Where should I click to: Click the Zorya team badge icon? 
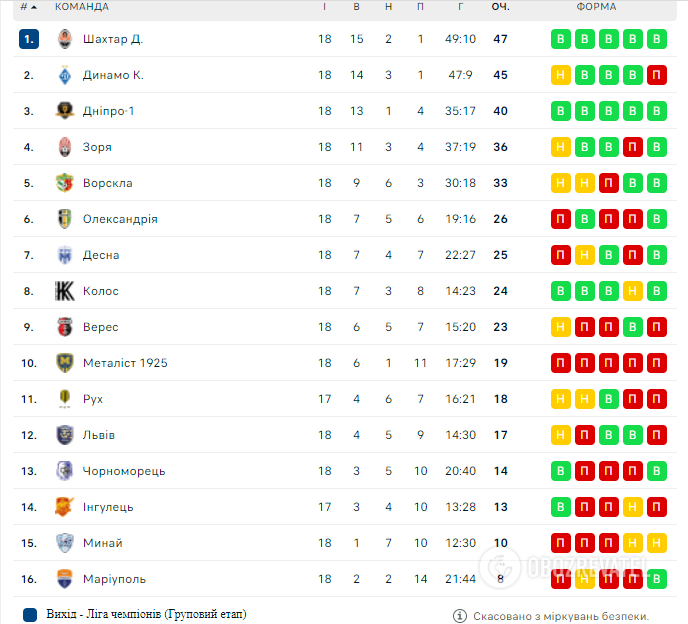(65, 147)
